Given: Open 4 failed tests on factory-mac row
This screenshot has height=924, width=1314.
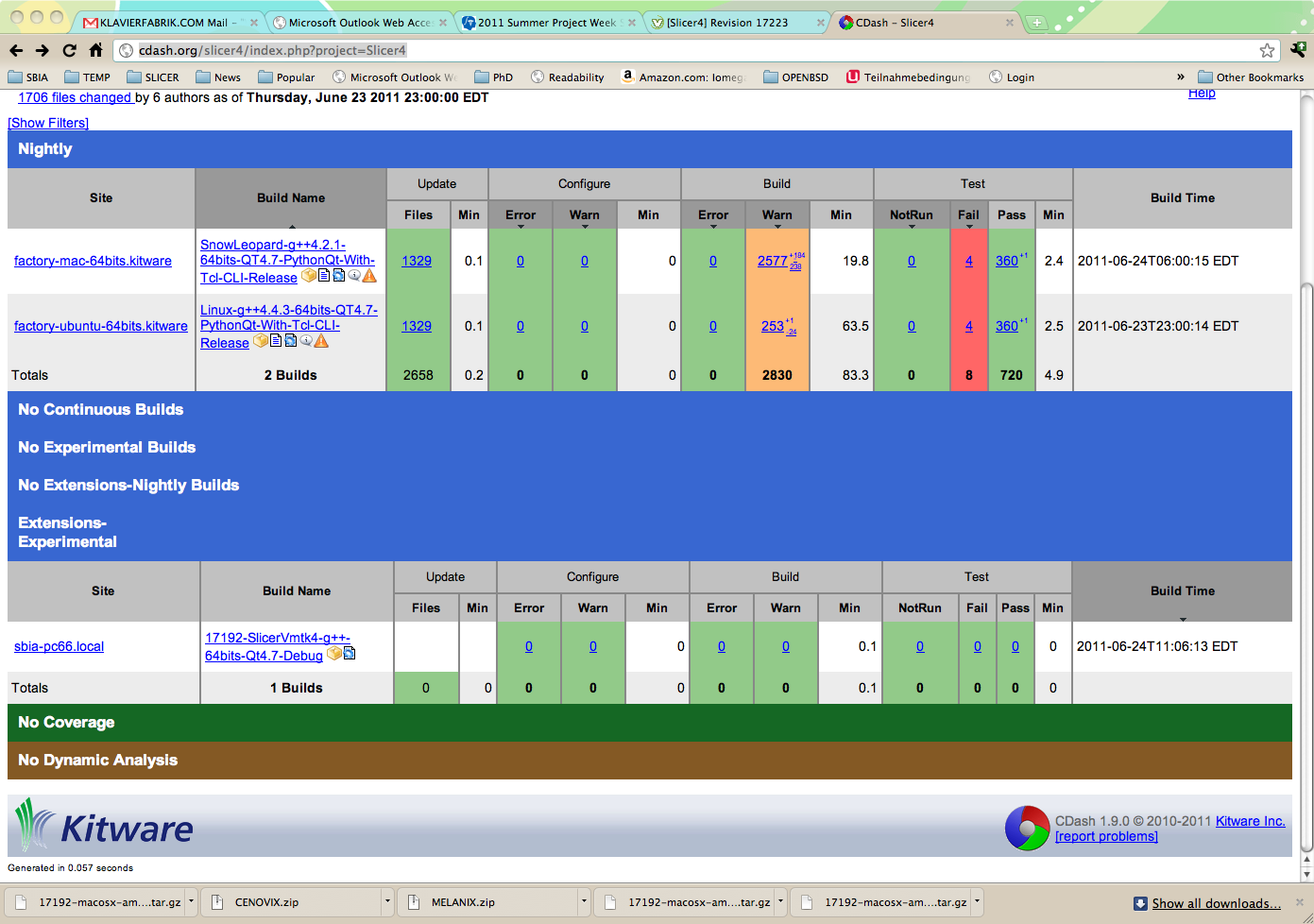Looking at the screenshot, I should [968, 261].
